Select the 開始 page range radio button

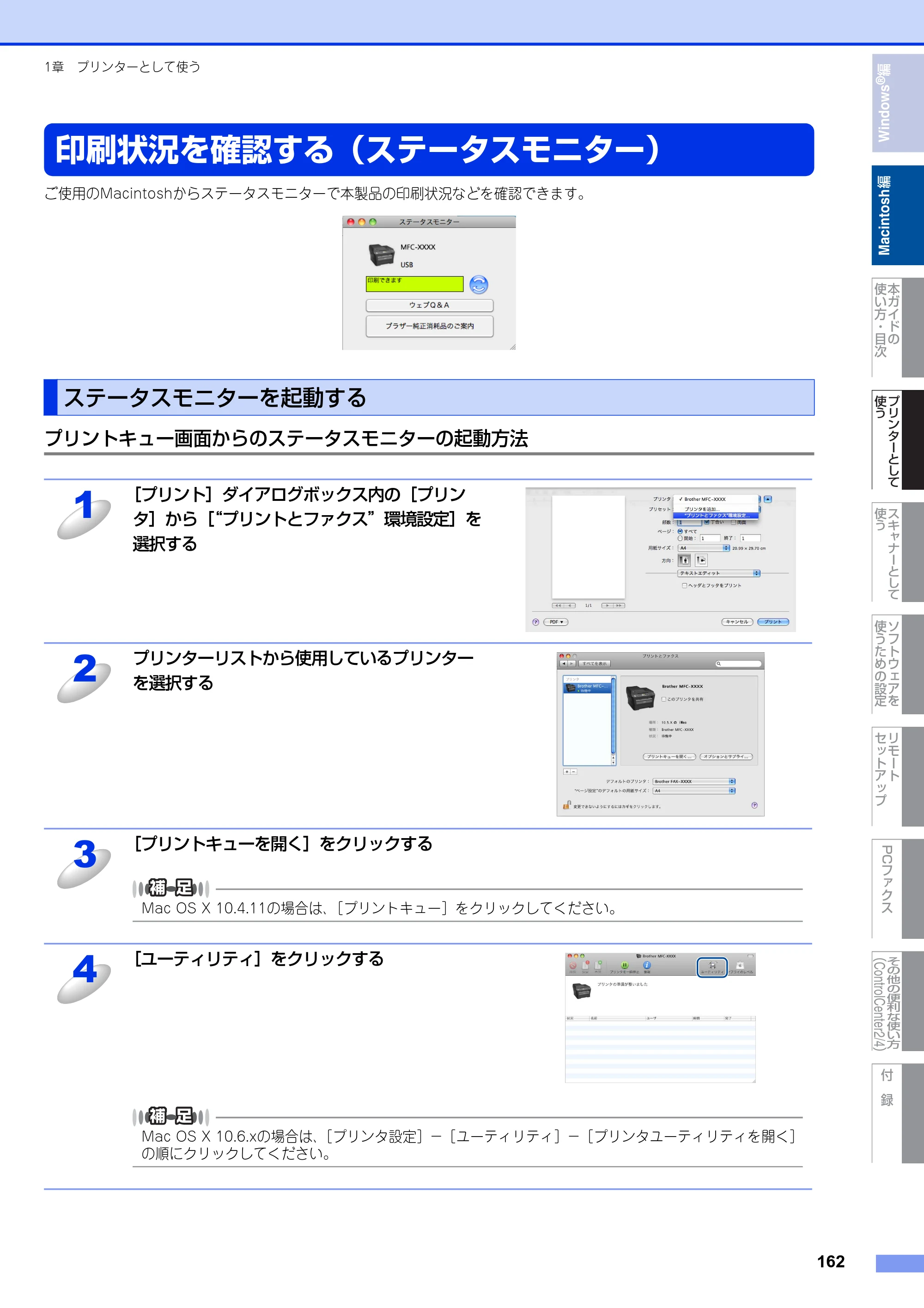[680, 538]
